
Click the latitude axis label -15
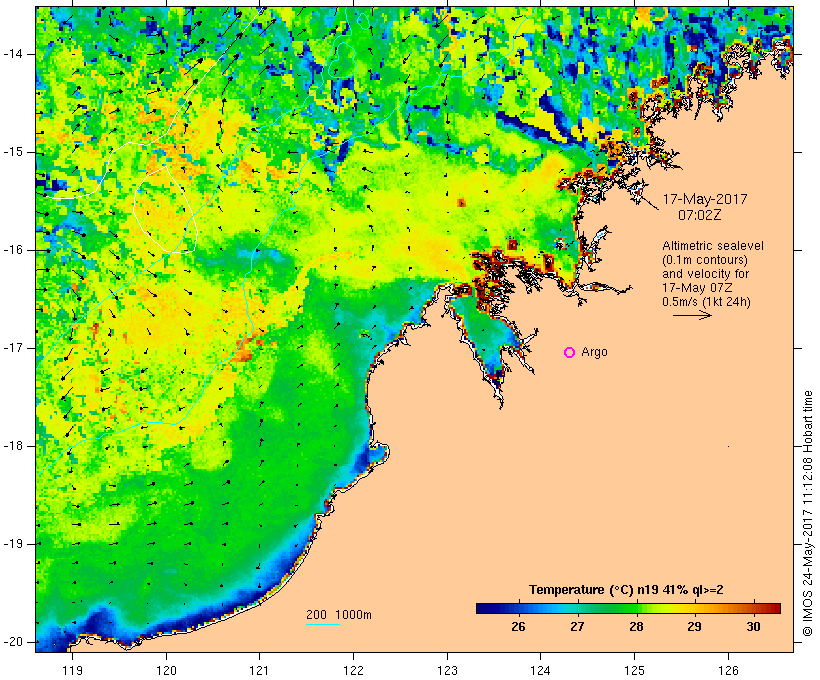coord(13,152)
